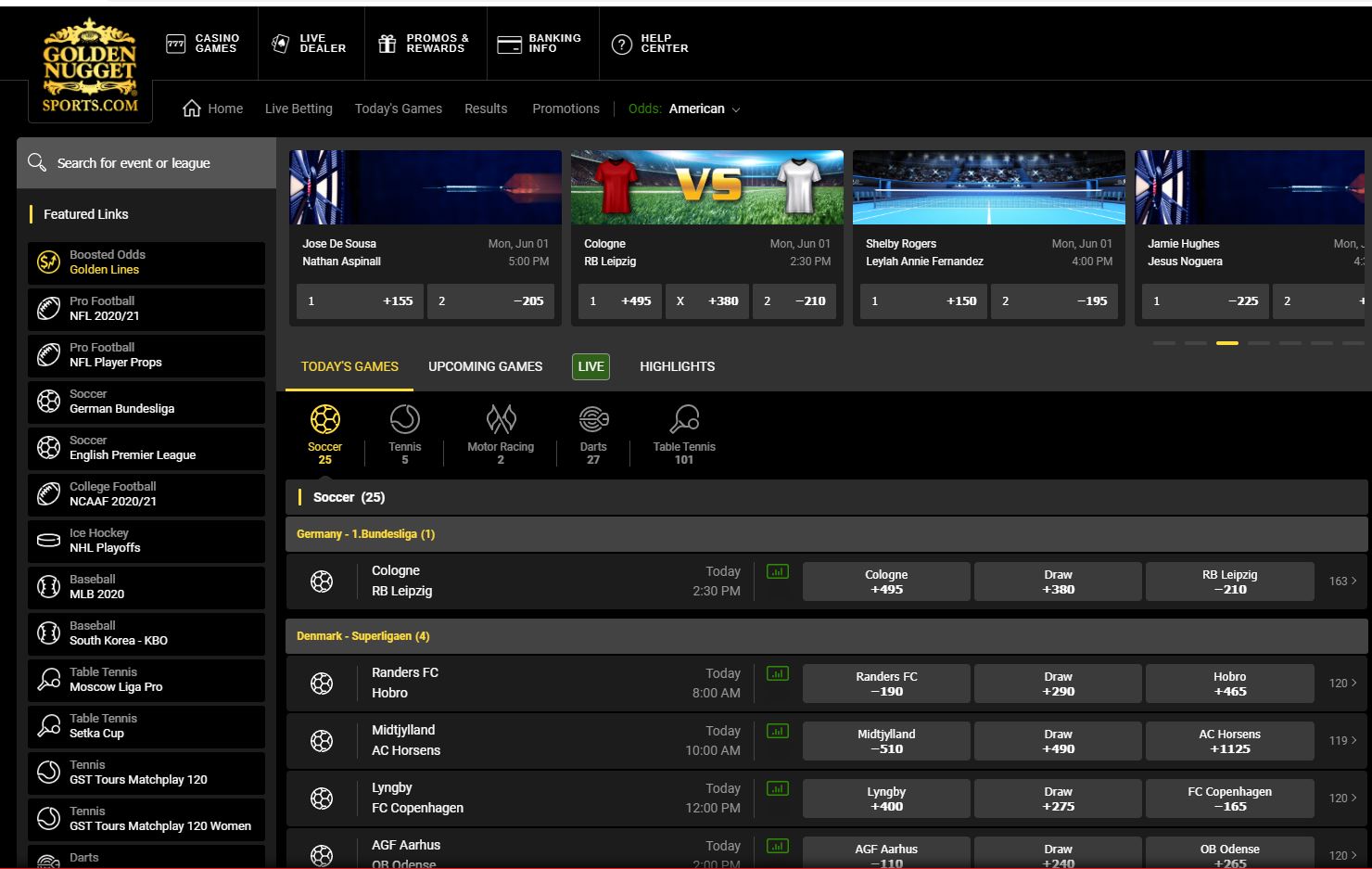Click the Golden Nugget Sports logo
Image resolution: width=1372 pixels, height=869 pixels.
[x=90, y=67]
